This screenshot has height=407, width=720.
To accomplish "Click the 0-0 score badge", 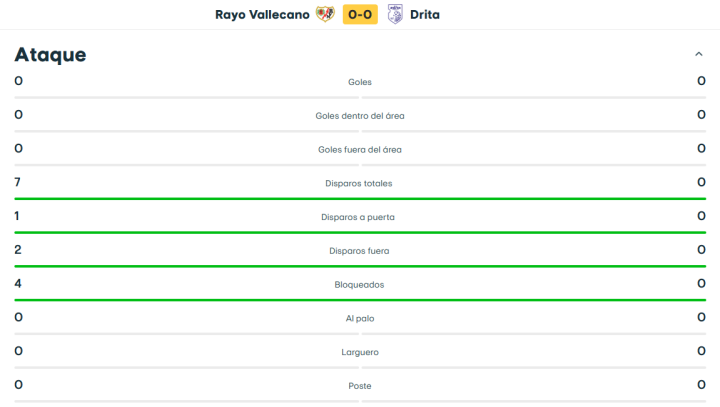I will click(360, 14).
